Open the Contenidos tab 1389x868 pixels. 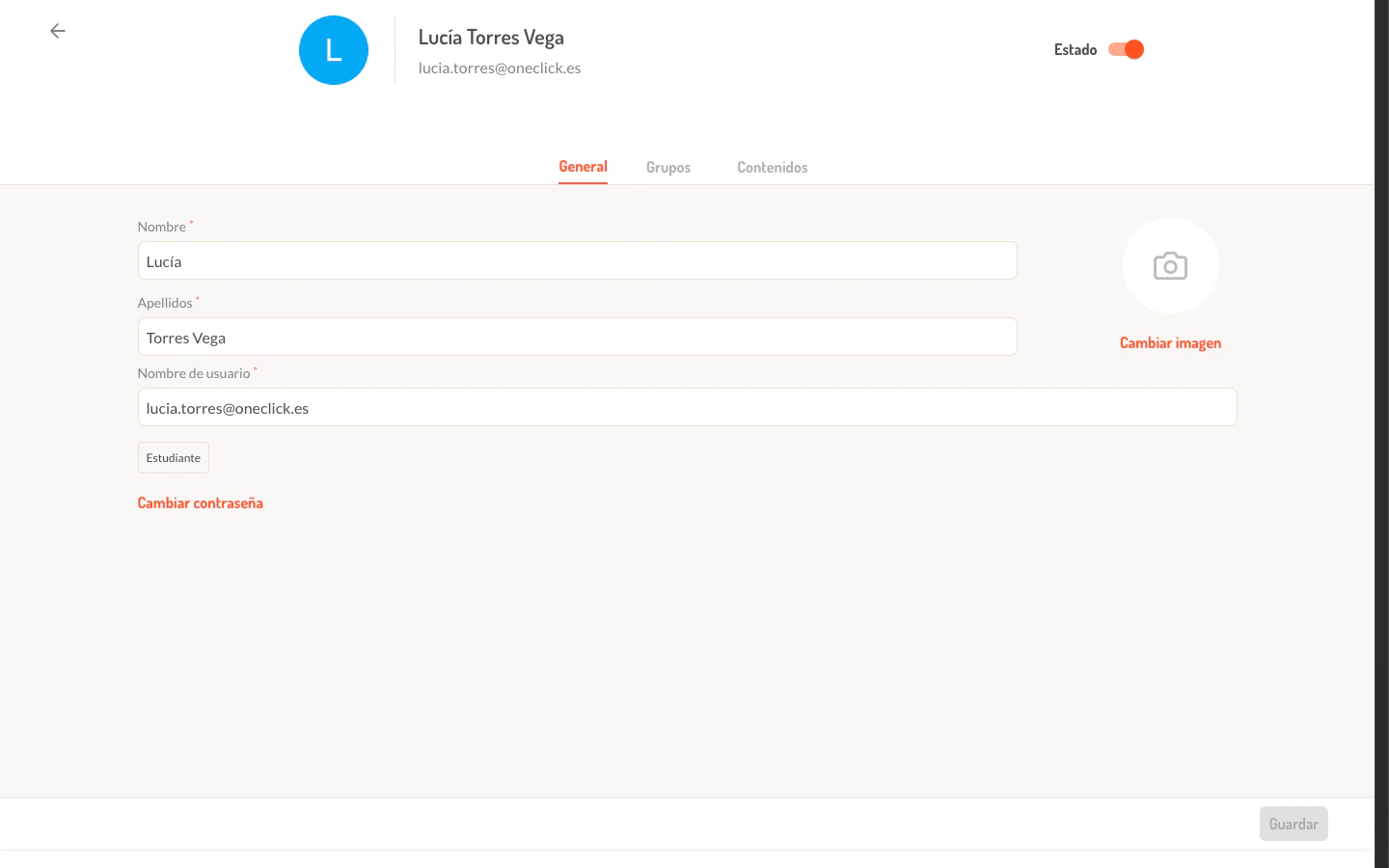(x=773, y=168)
